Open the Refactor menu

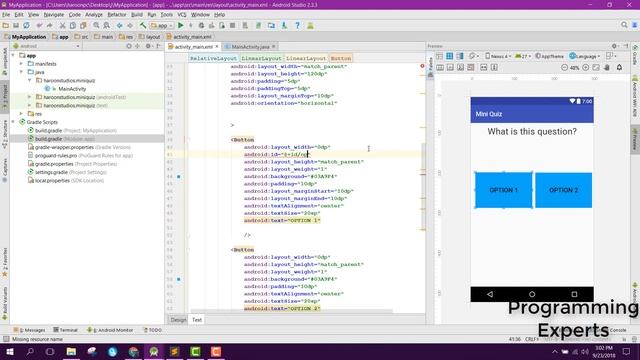pyautogui.click(x=117, y=15)
